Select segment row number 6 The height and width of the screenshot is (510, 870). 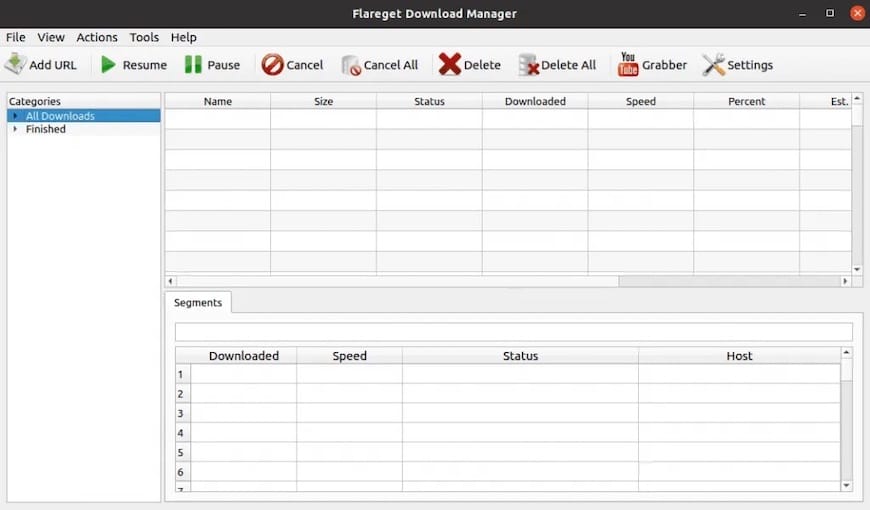click(183, 471)
